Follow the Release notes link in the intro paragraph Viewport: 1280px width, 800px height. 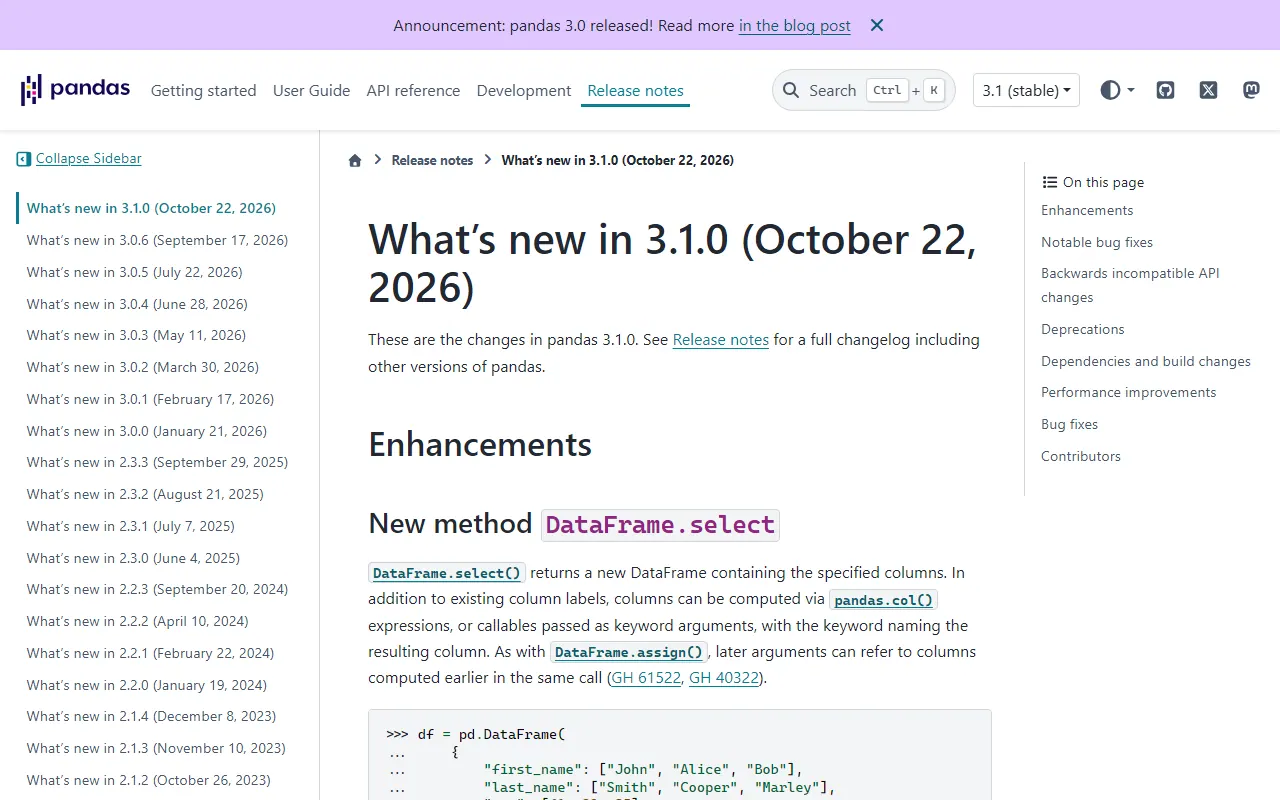[721, 340]
